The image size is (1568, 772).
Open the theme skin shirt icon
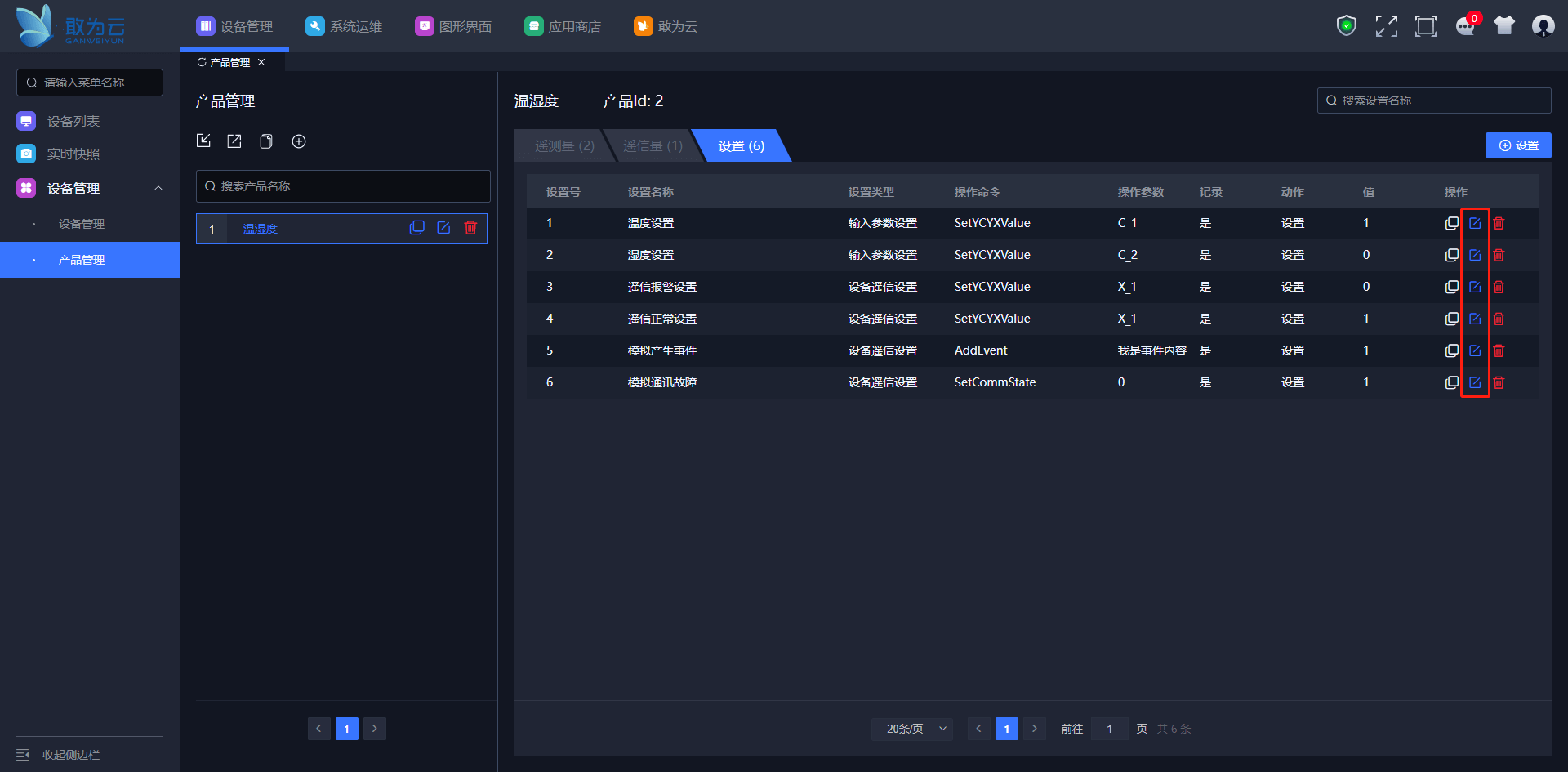(1503, 26)
